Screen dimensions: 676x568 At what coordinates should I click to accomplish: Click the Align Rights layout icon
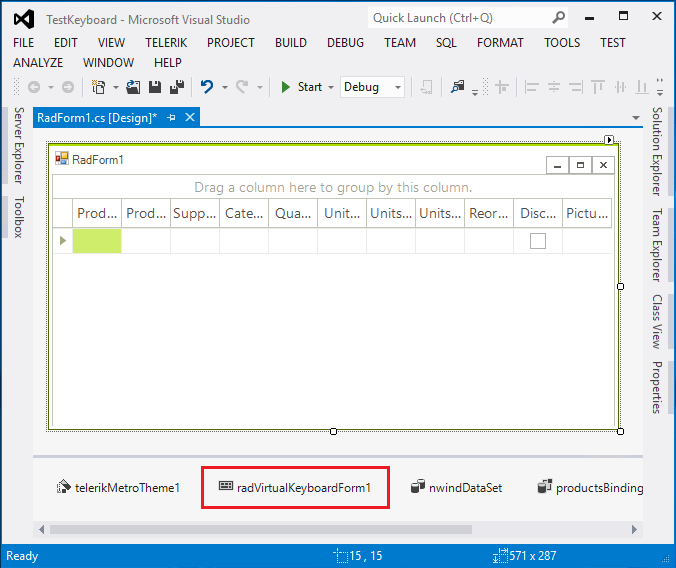click(576, 87)
